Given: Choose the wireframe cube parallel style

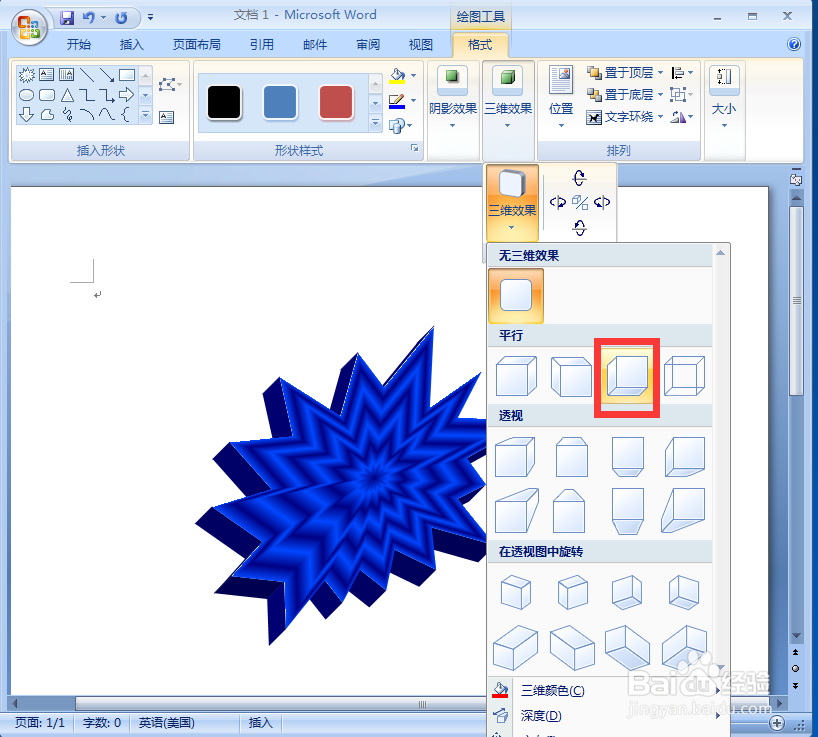Looking at the screenshot, I should [684, 376].
